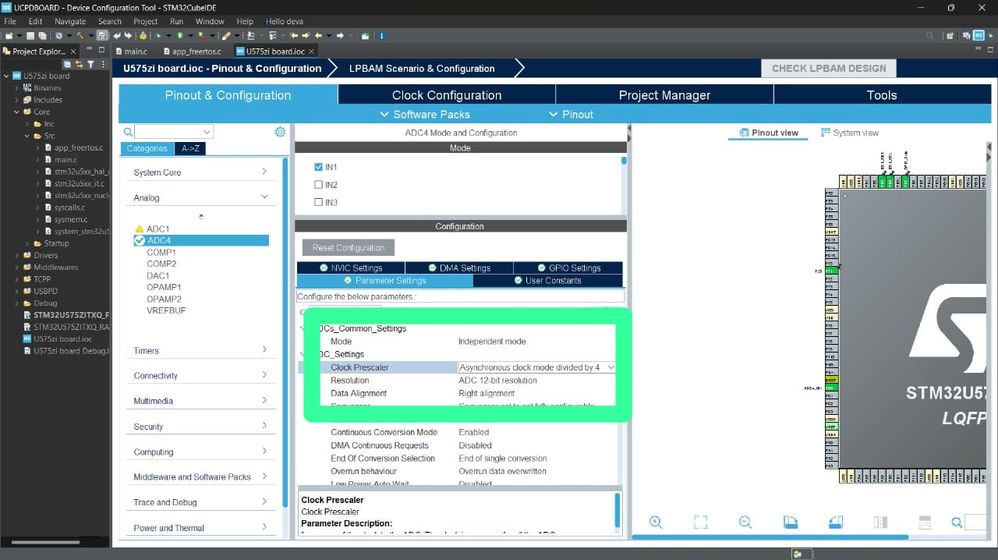Open the DMA Settings tab
This screenshot has height=560, width=998.
pyautogui.click(x=459, y=268)
